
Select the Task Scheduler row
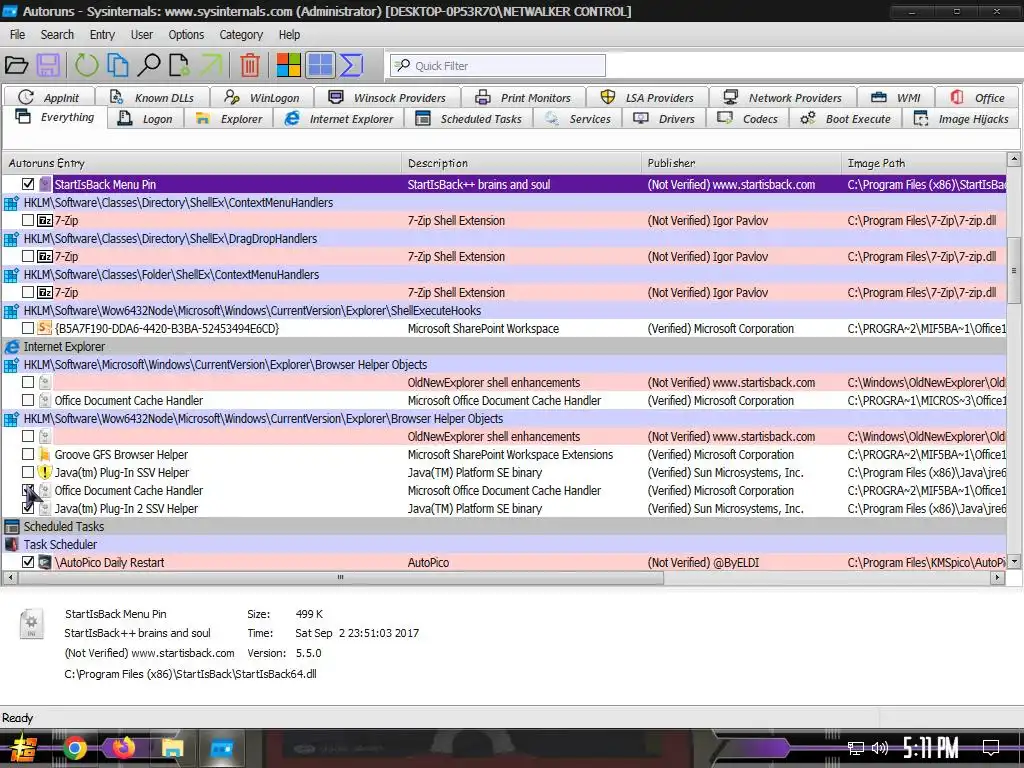point(504,544)
